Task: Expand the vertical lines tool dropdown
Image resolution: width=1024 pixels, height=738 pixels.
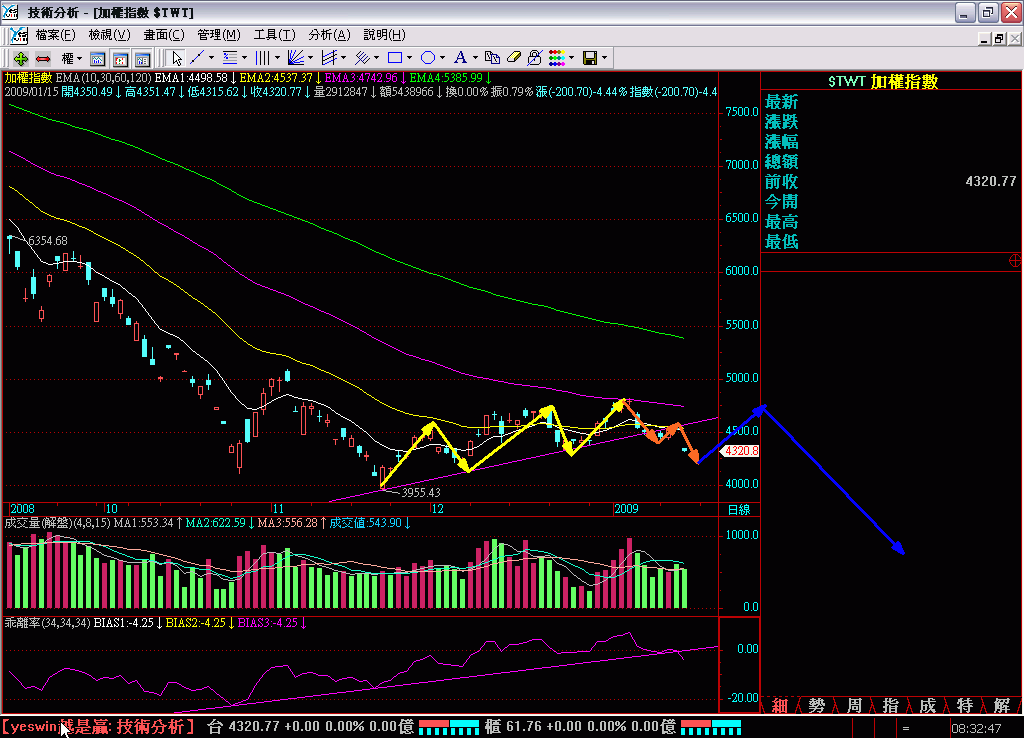Action: (277, 58)
